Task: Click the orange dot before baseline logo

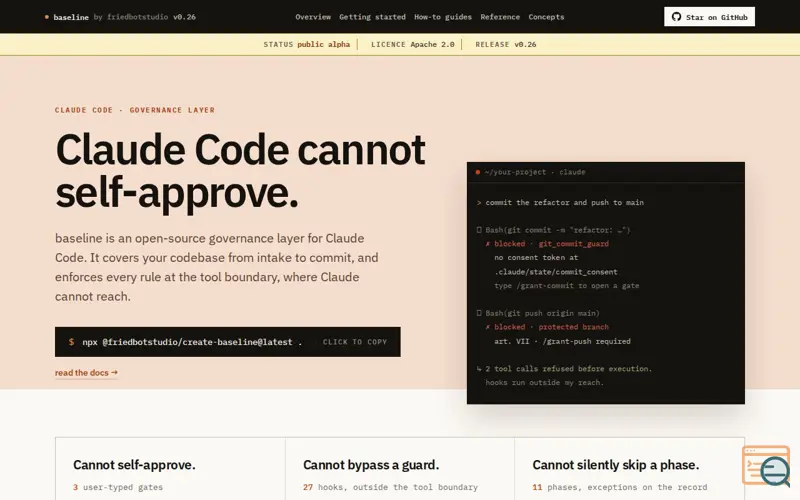Action: coord(47,17)
